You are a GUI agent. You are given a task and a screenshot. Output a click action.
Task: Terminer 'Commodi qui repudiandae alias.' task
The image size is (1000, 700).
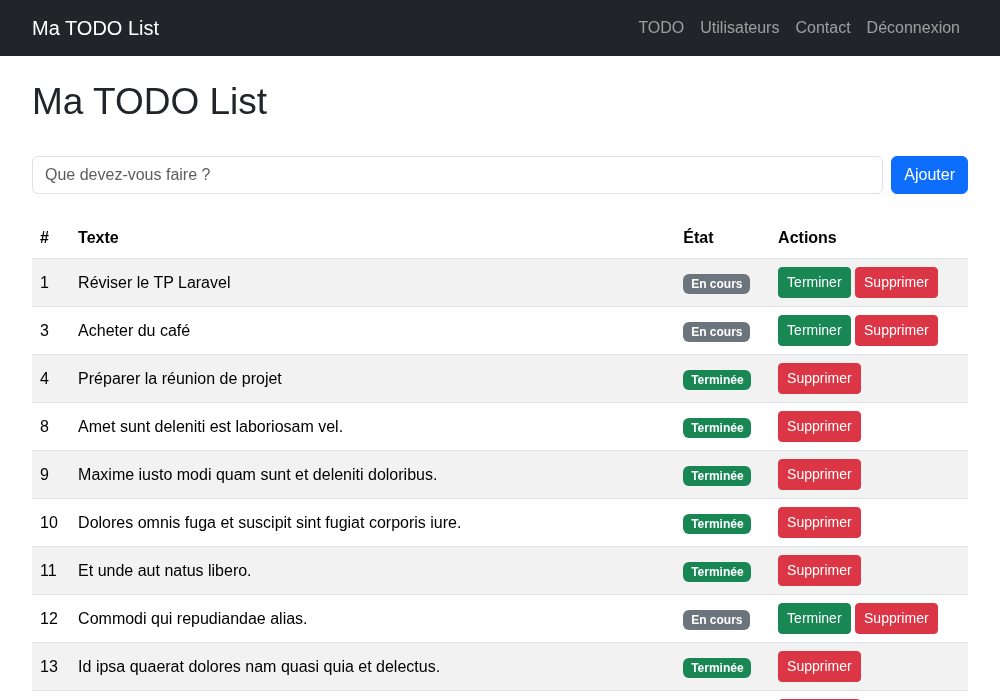(x=814, y=618)
